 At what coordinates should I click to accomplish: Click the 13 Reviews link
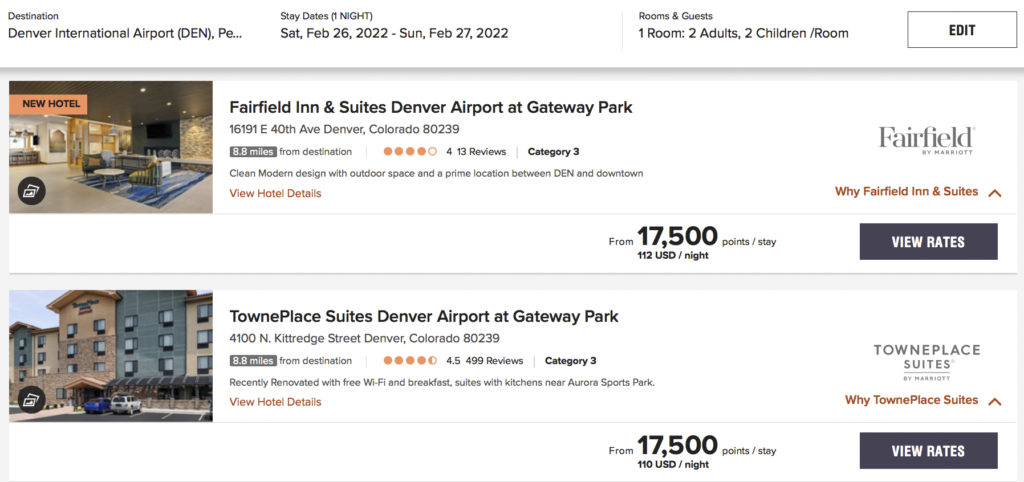pos(481,152)
